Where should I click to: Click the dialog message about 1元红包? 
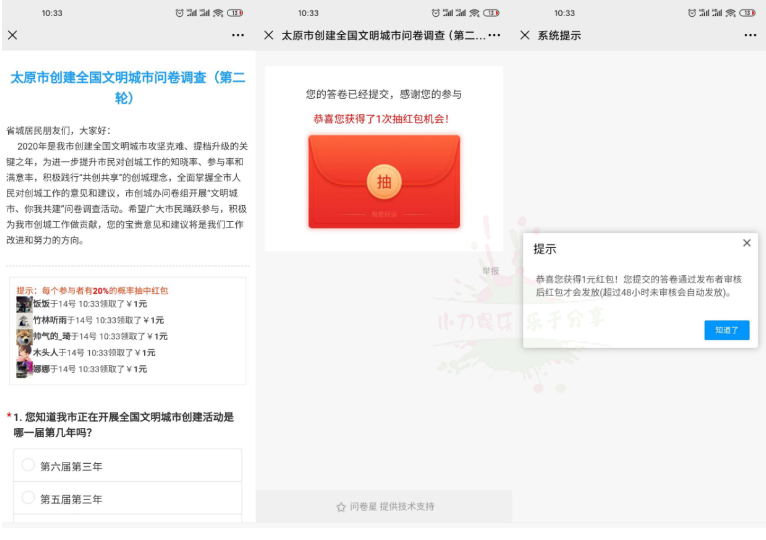[x=638, y=286]
